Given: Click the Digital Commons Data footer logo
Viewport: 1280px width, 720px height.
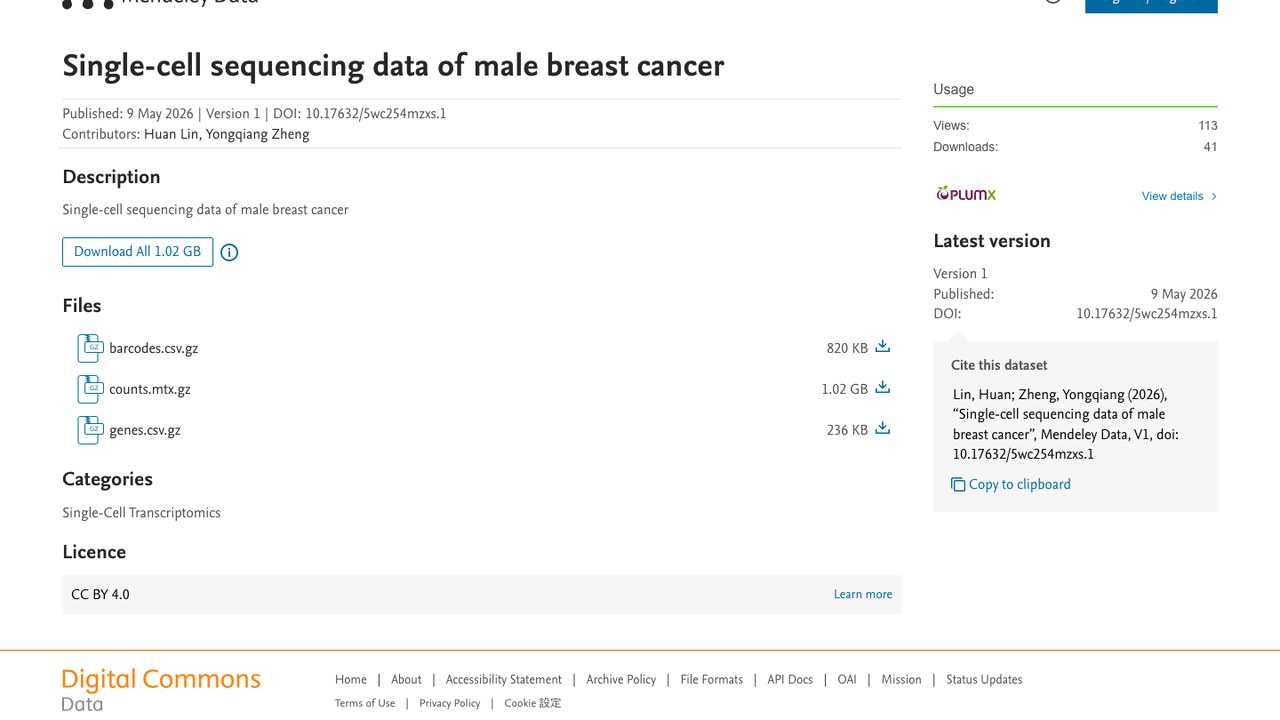Looking at the screenshot, I should 161,690.
